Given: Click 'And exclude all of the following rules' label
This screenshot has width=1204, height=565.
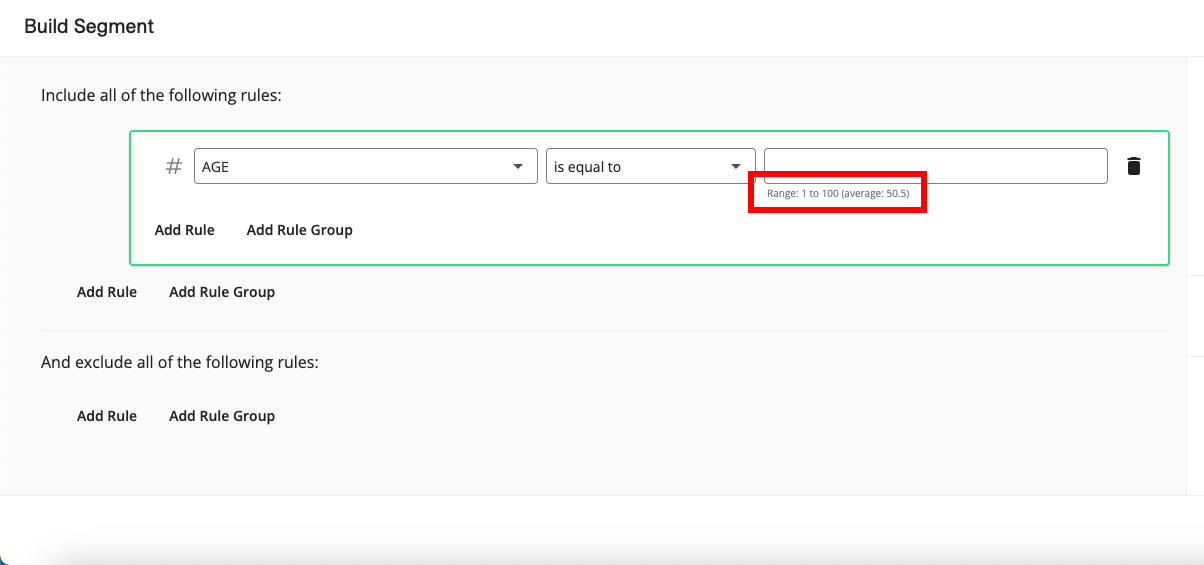Looking at the screenshot, I should tap(179, 362).
